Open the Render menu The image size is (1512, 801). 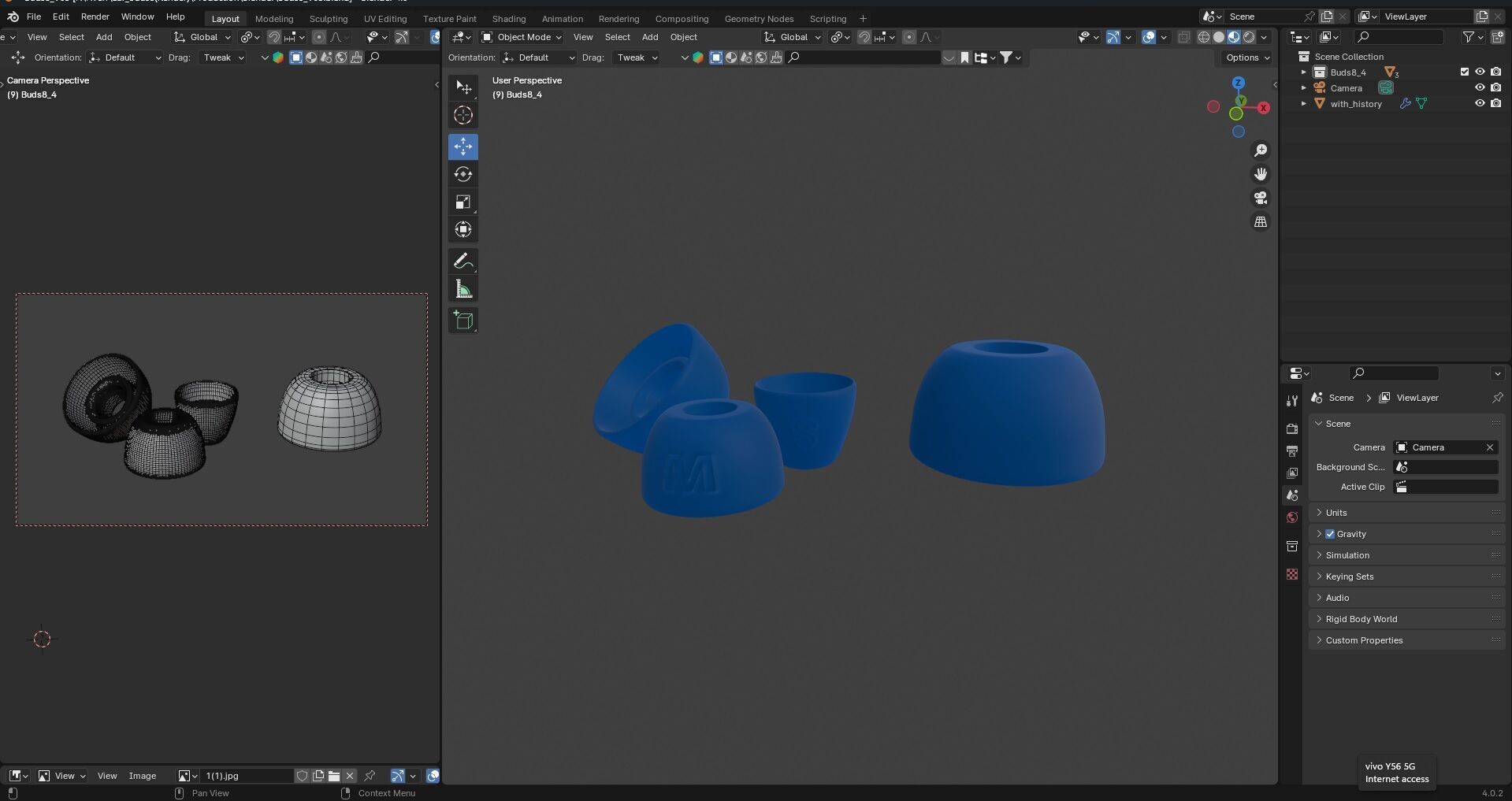(95, 17)
